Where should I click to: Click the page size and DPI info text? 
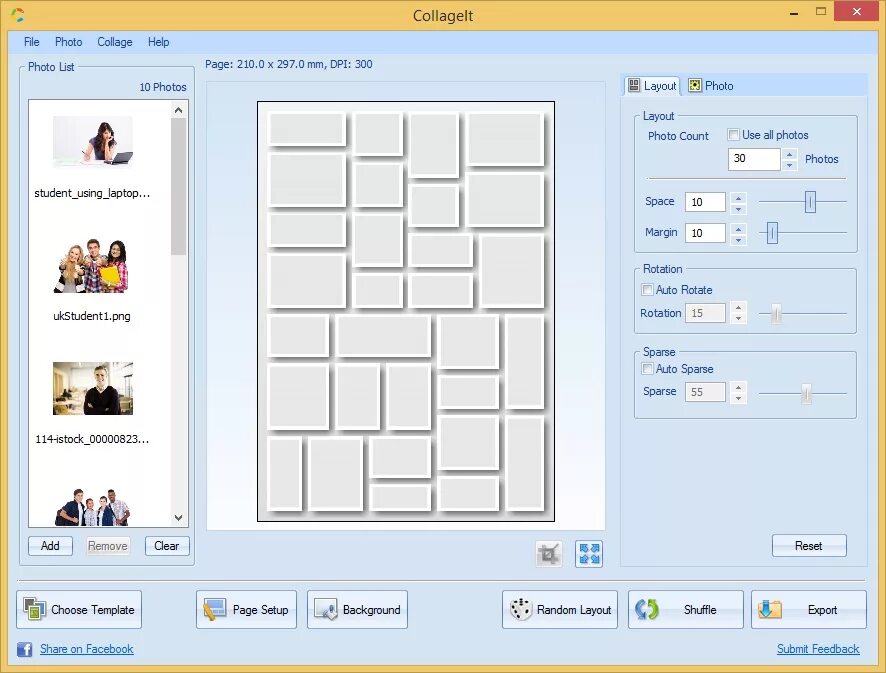click(289, 64)
